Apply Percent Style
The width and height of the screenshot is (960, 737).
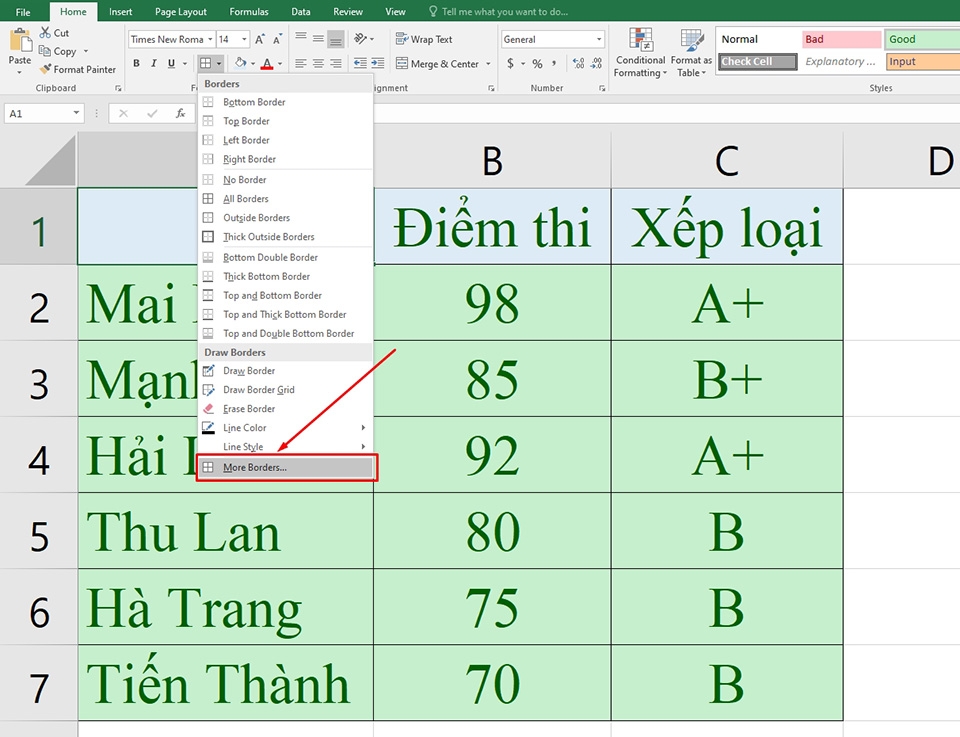click(x=538, y=63)
